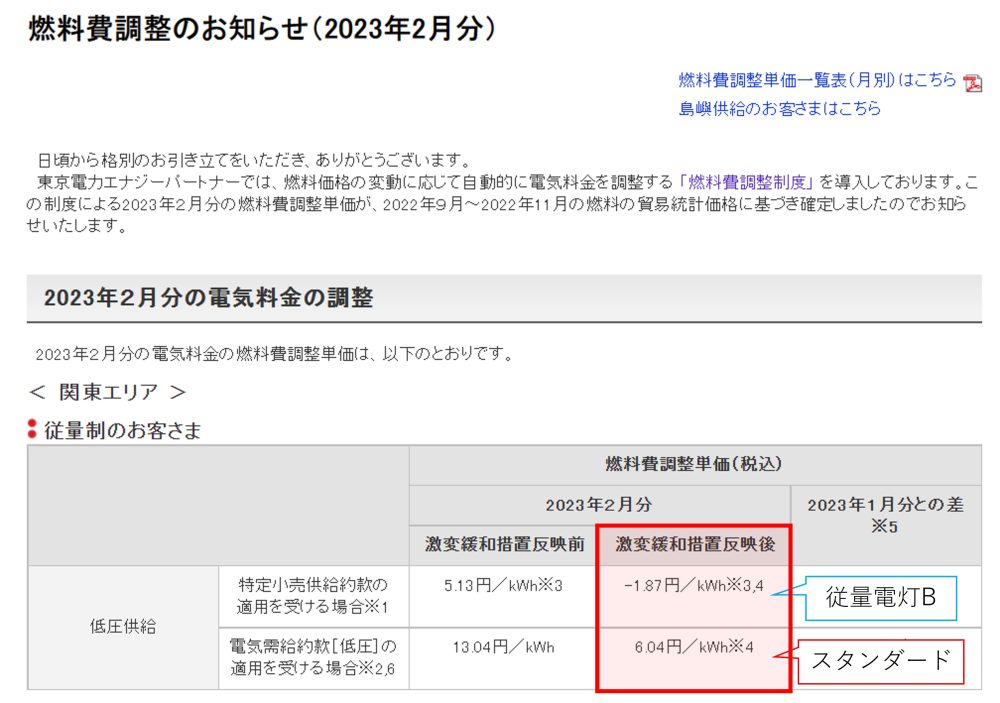Click the 2023年2月分の電気料金の調整 section heading

(208, 298)
